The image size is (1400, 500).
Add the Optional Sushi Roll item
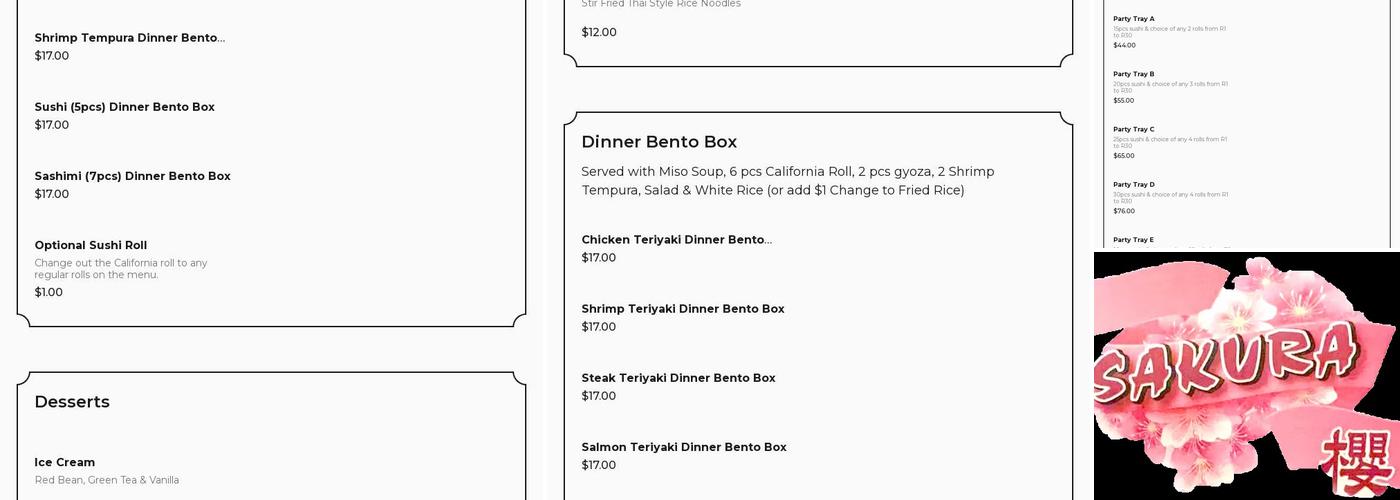pyautogui.click(x=90, y=245)
